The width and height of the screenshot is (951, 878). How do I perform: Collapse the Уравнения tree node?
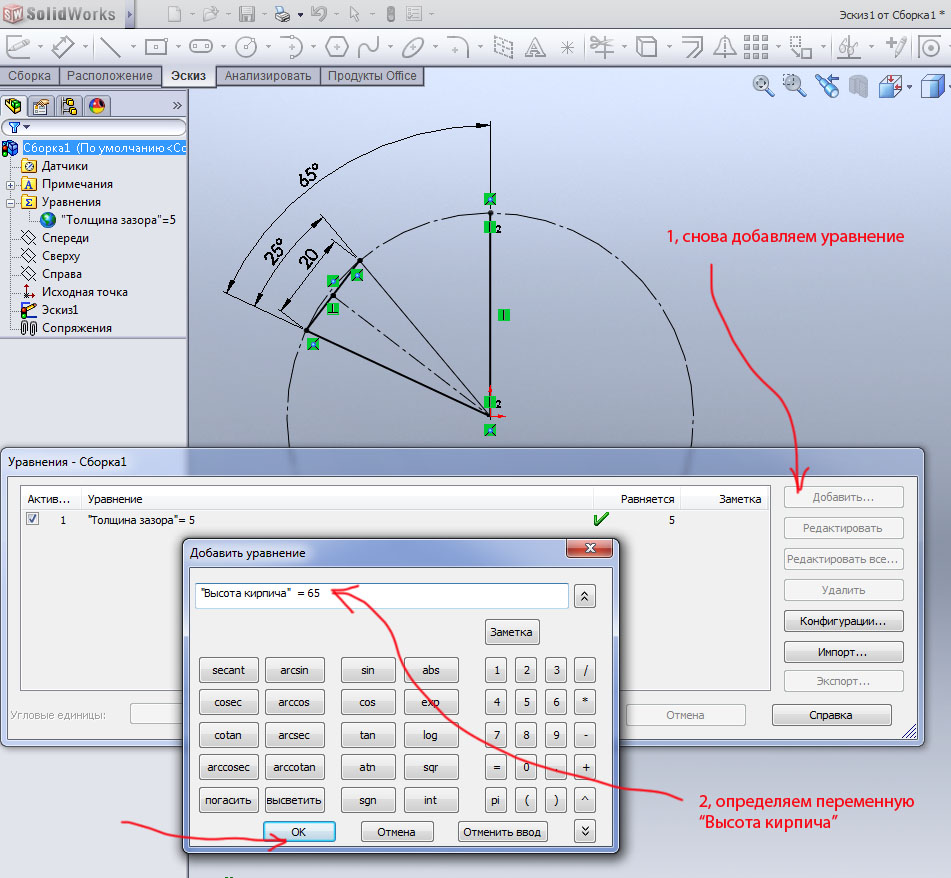10,202
